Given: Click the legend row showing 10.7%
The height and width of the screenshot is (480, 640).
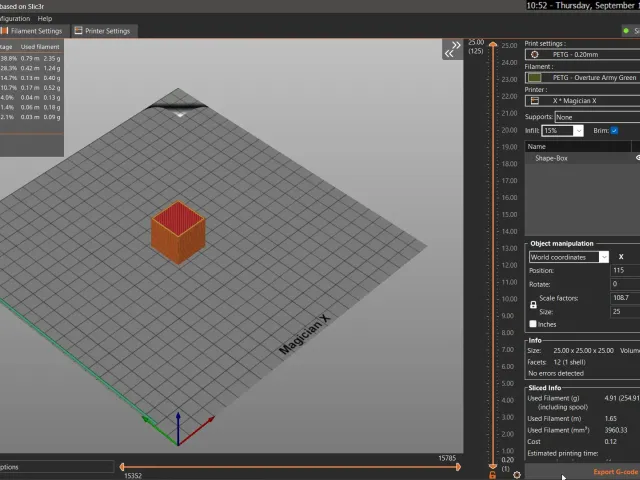Looking at the screenshot, I should 31,88.
